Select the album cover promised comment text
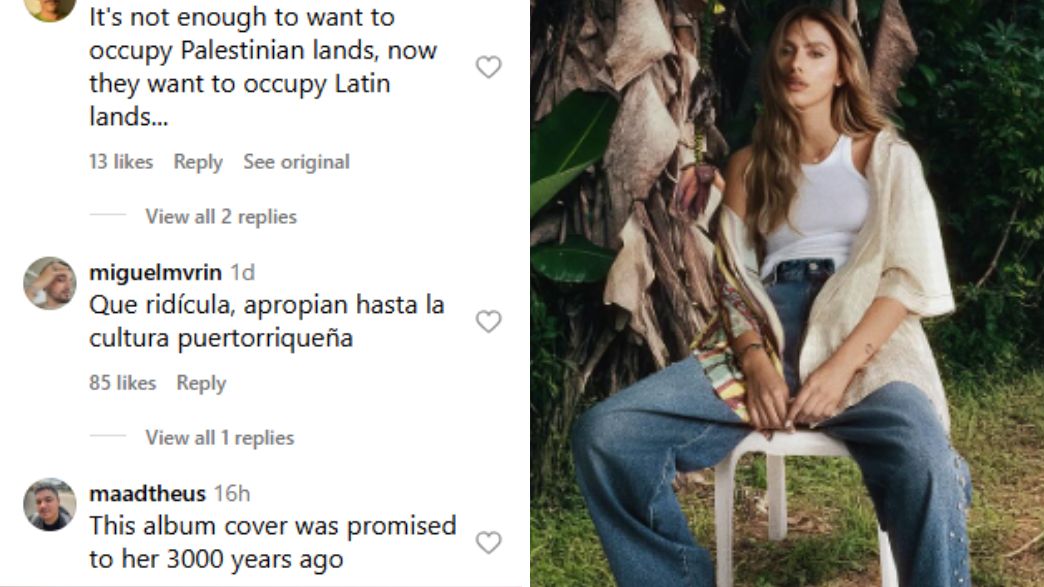The image size is (1044, 587). [x=273, y=542]
